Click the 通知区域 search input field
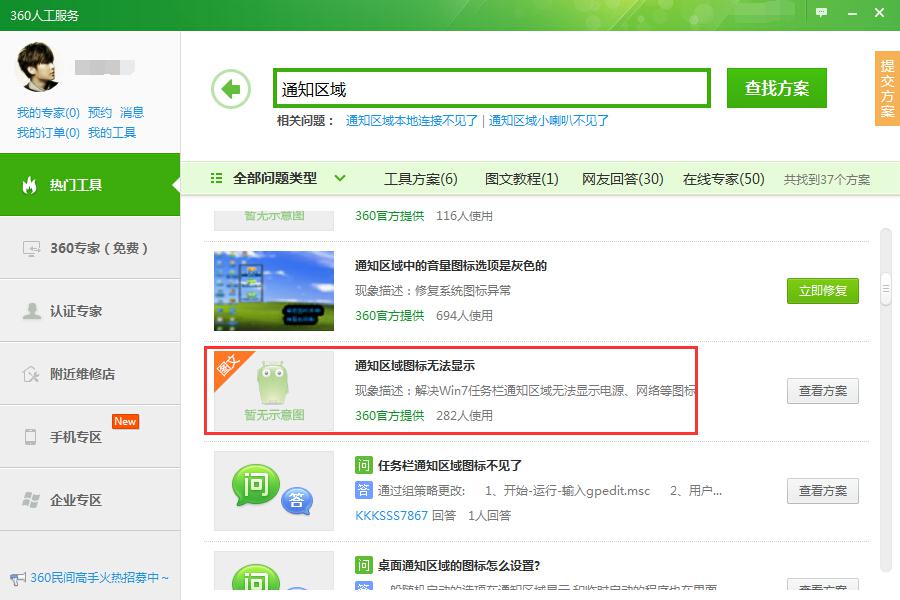The width and height of the screenshot is (900, 600). pos(491,89)
